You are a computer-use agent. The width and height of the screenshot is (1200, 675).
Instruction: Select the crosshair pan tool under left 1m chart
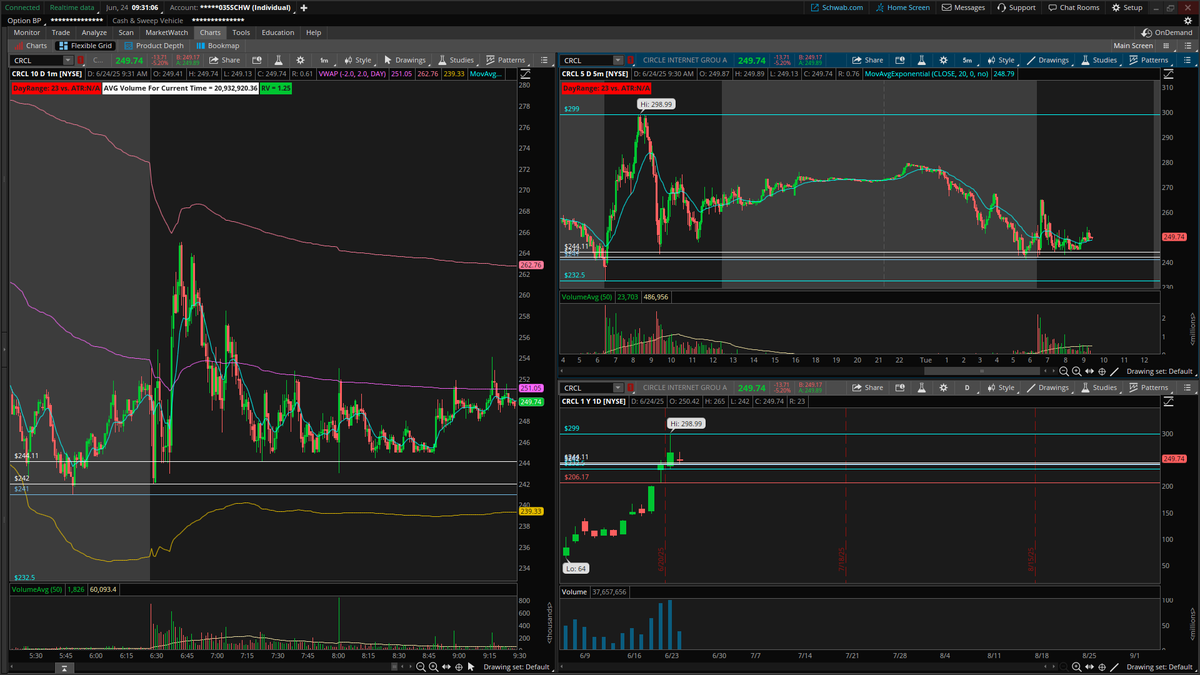point(459,667)
